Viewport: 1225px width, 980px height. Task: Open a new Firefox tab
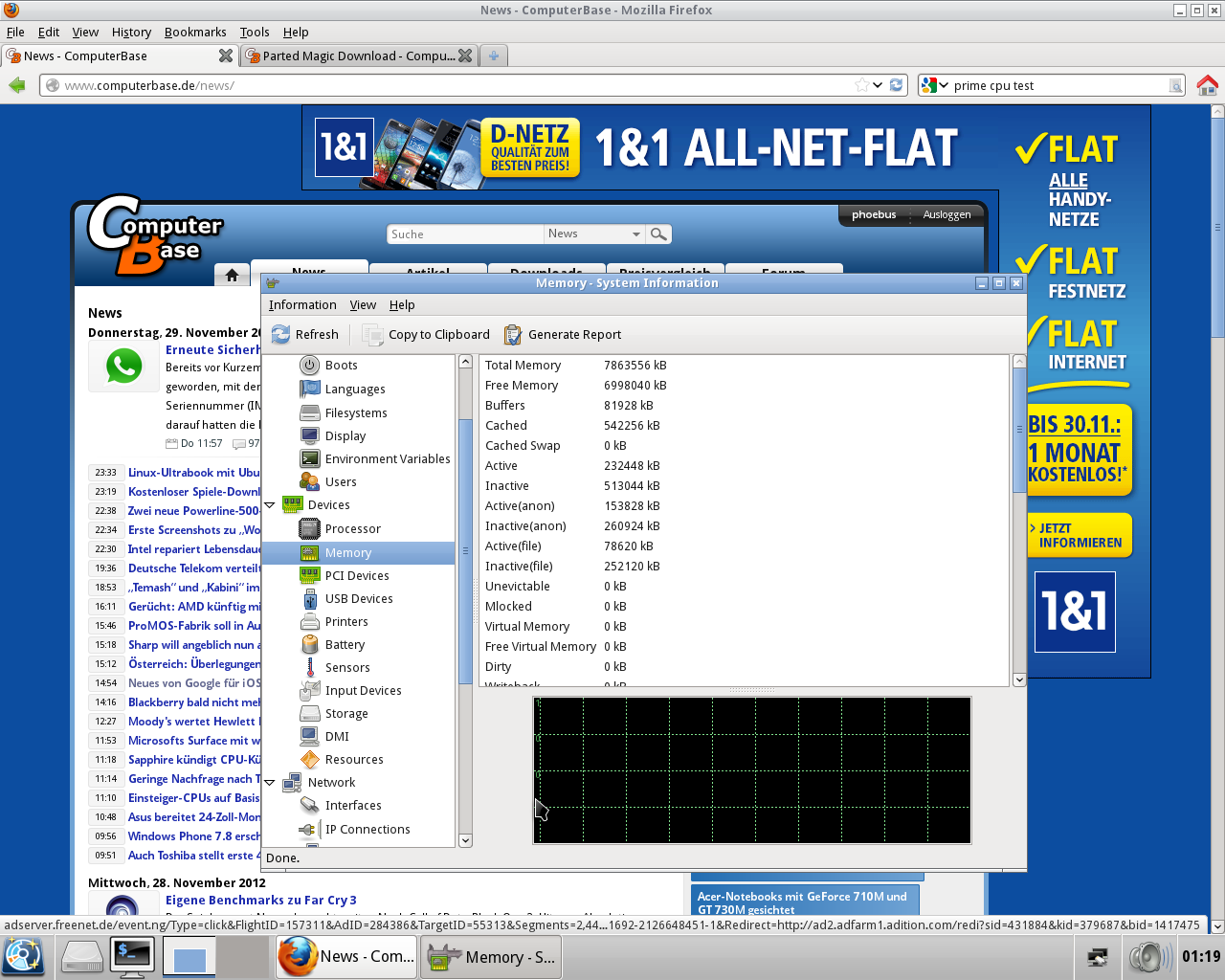[493, 56]
